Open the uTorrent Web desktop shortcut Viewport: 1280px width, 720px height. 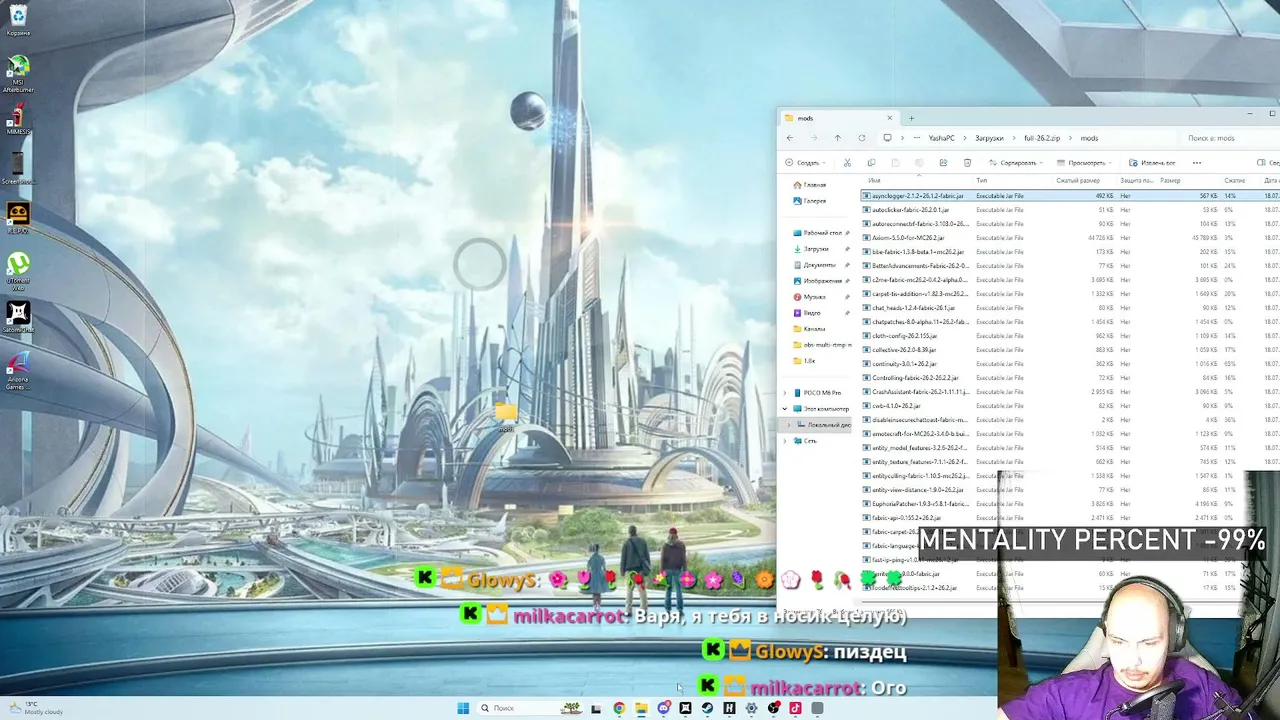(x=18, y=269)
